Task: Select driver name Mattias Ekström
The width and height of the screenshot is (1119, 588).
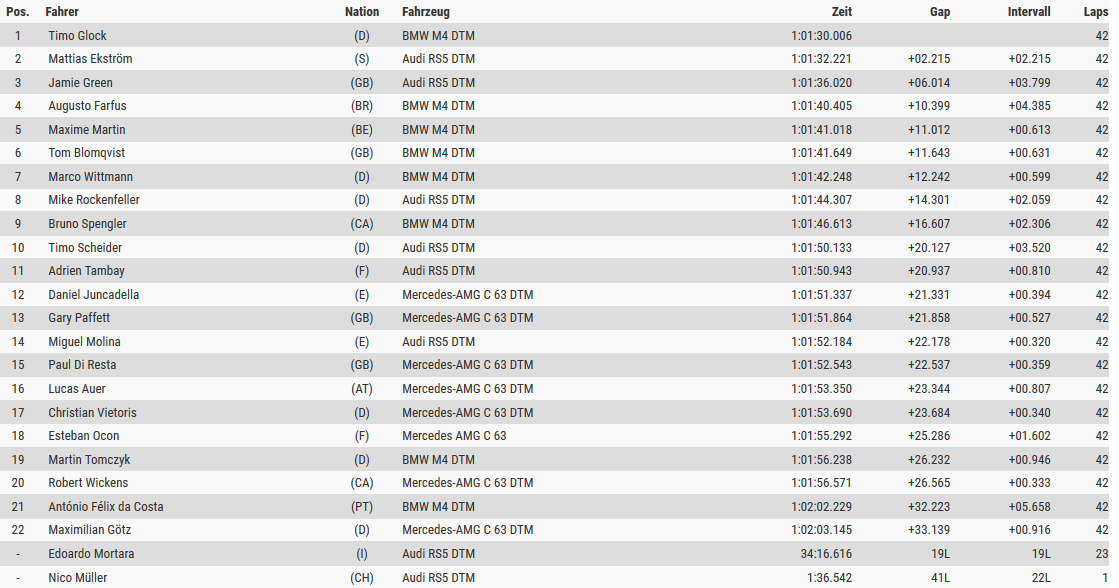Action: click(x=90, y=59)
